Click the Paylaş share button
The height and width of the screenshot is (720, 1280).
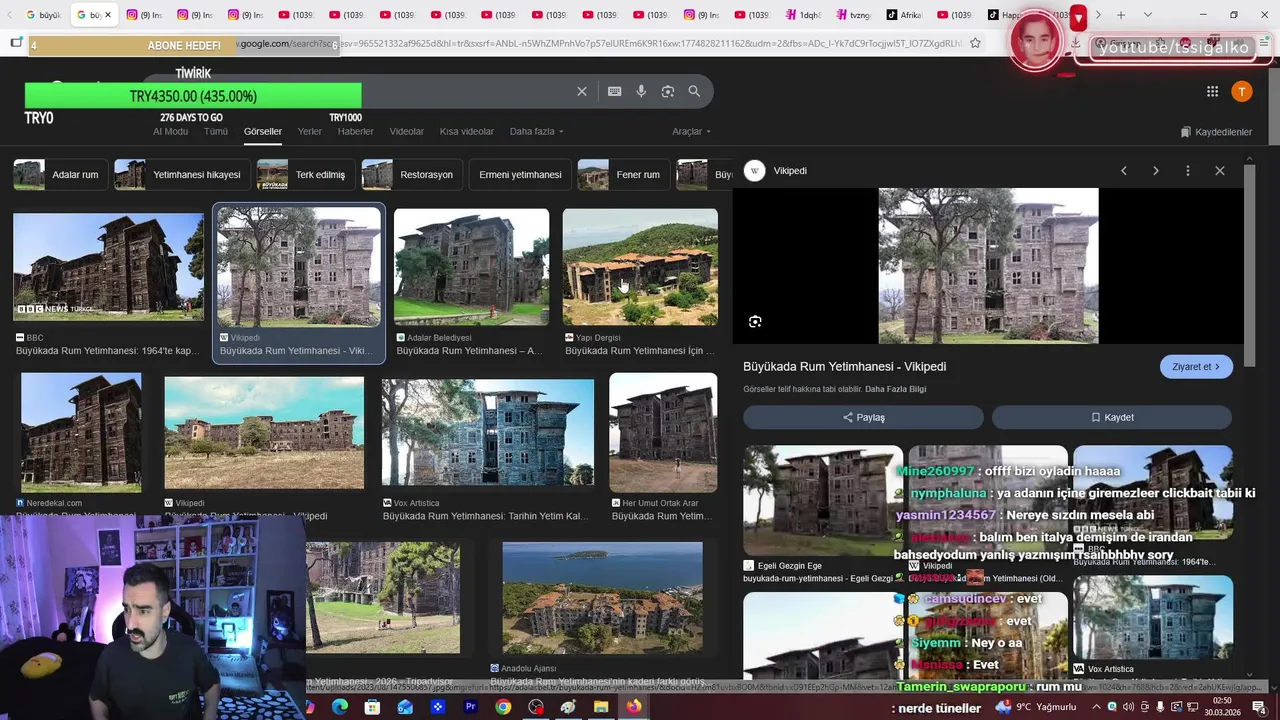point(863,417)
